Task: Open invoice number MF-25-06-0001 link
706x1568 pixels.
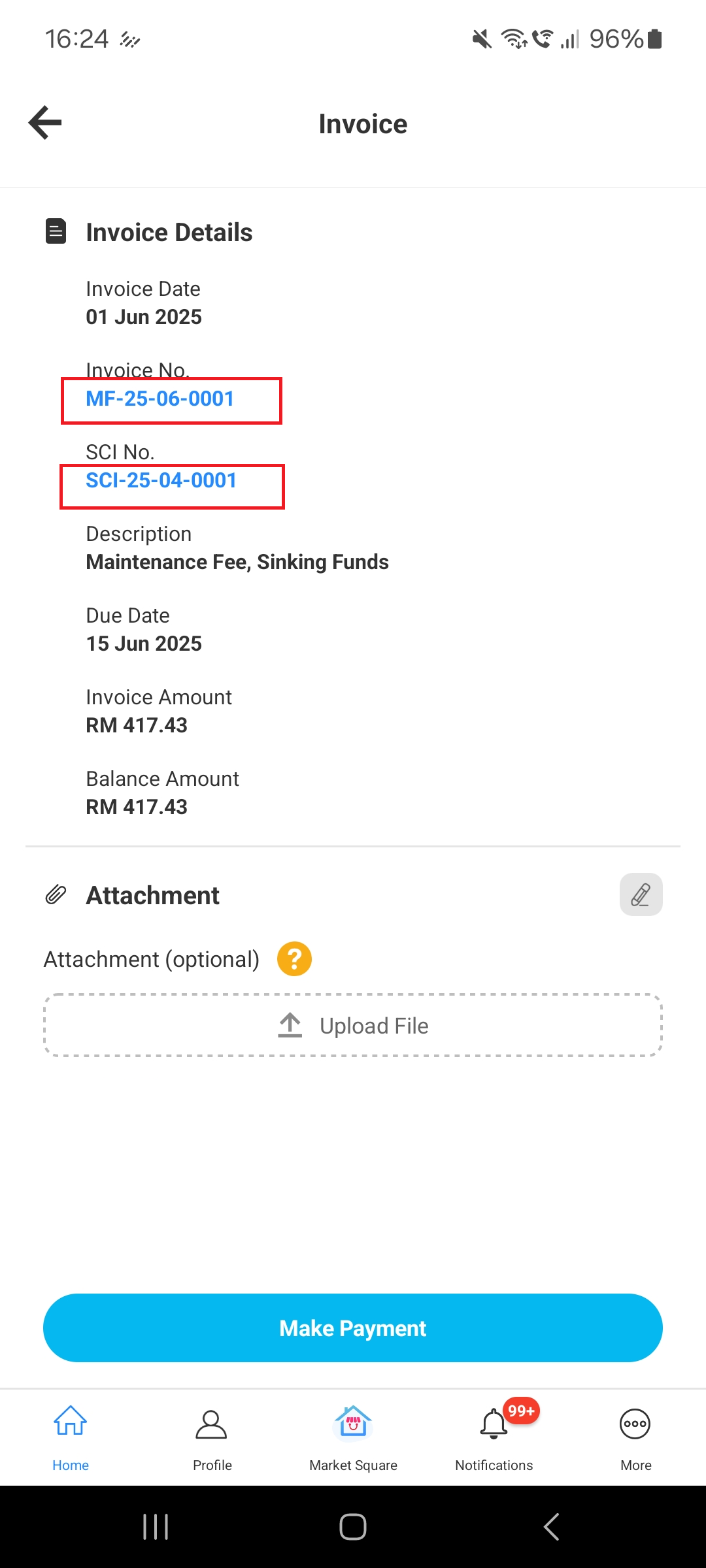Action: pos(160,399)
